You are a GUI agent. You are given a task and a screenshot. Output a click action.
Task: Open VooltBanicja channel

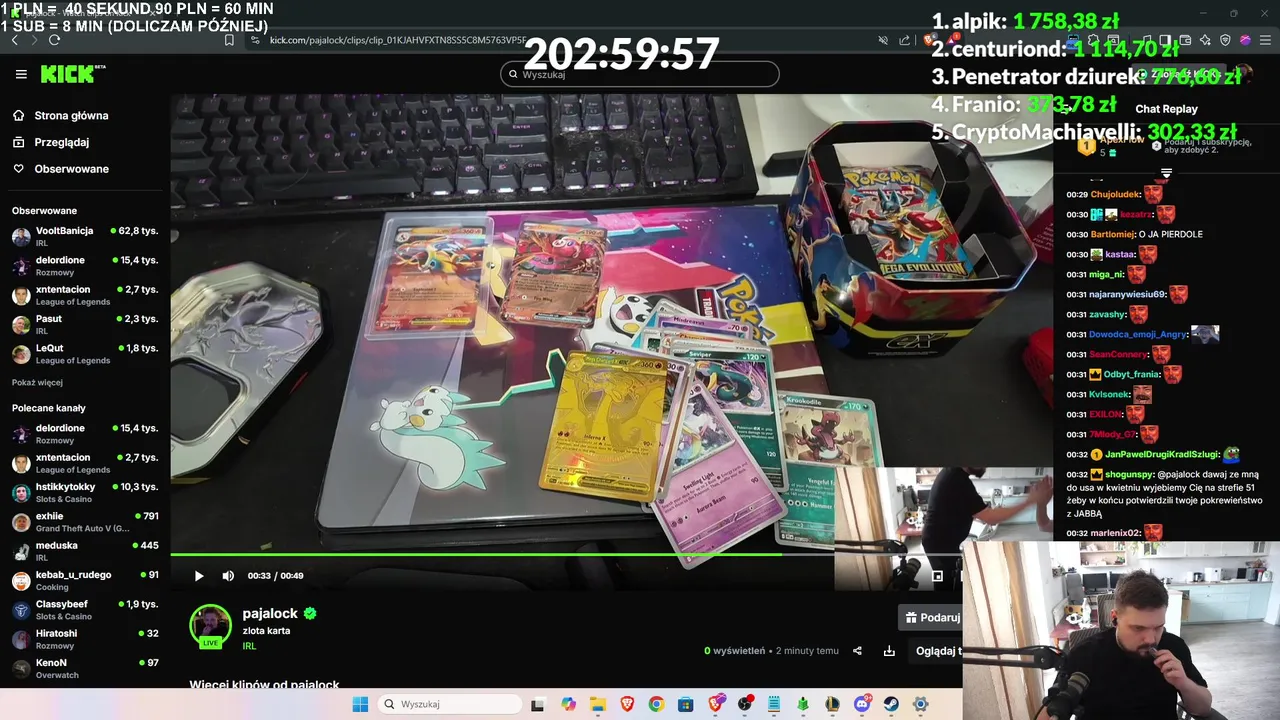coord(85,236)
